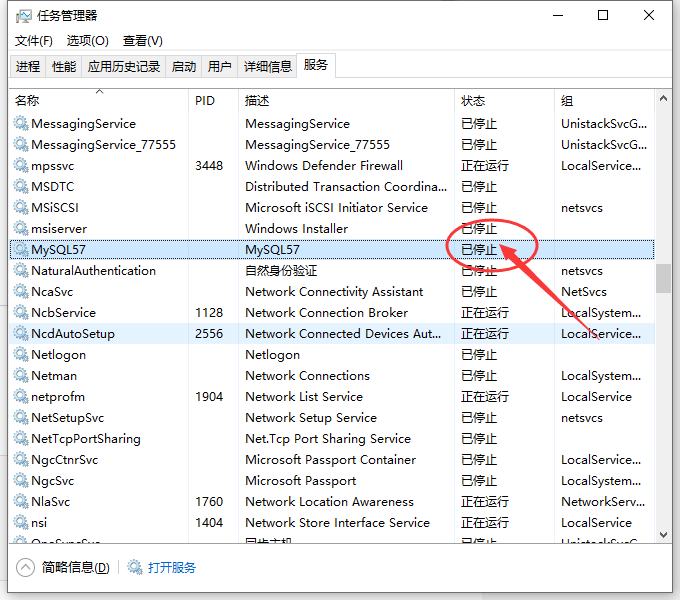Collapse details with the 简略信息 arrow icon

(x=25, y=567)
